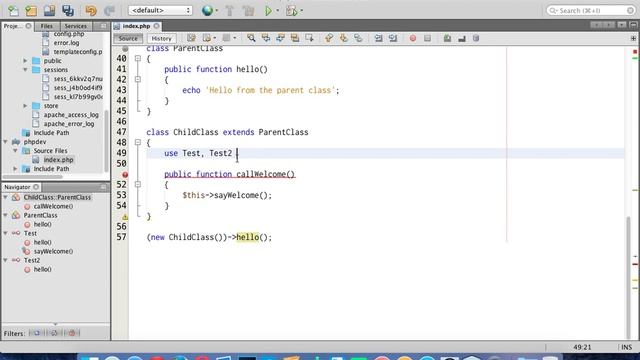640x360 pixels.
Task: Select the index.php editor tab
Action: click(136, 26)
